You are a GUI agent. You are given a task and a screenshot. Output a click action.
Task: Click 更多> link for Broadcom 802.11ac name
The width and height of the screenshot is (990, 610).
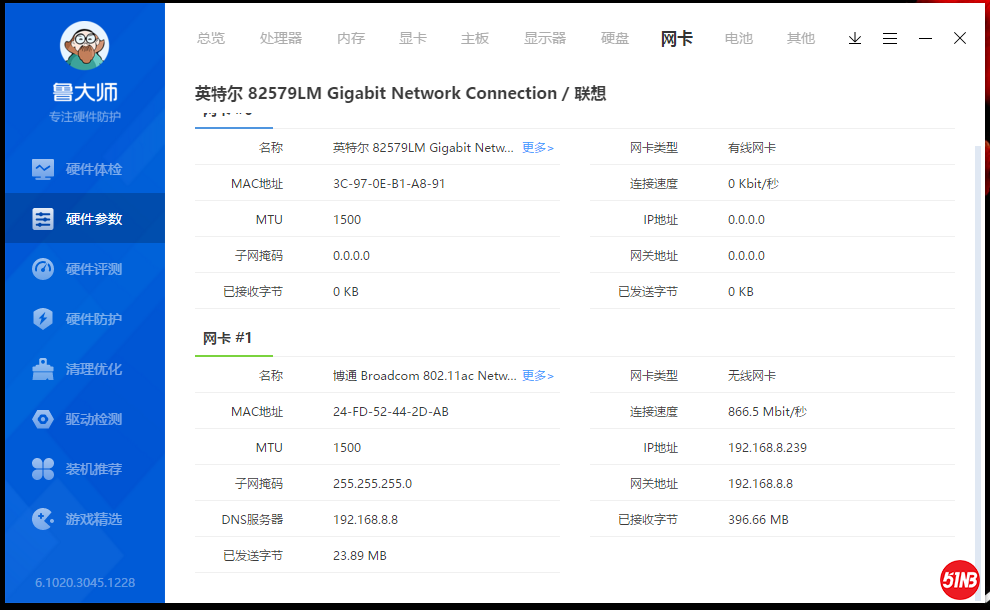(538, 376)
